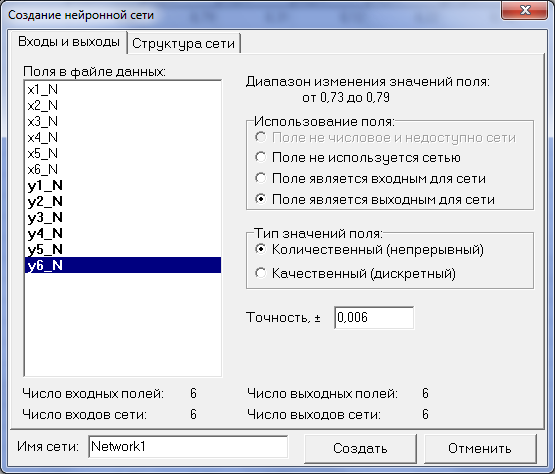
Task: Select 'Качественный (дискретный)' value type
Action: 355,273
